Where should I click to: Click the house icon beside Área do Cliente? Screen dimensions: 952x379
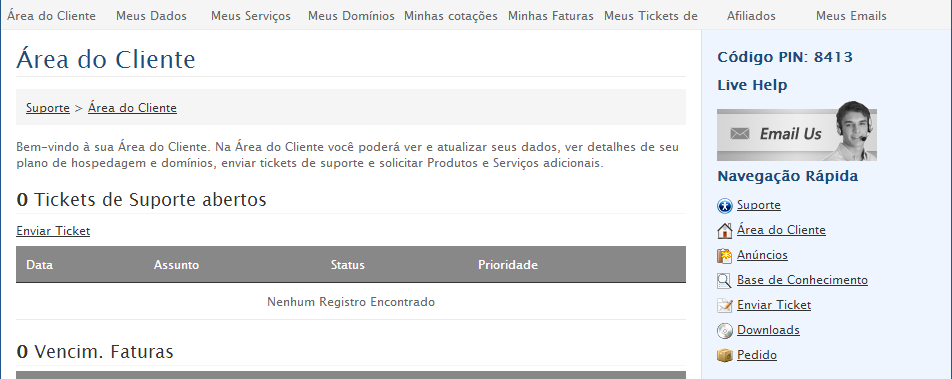724,231
